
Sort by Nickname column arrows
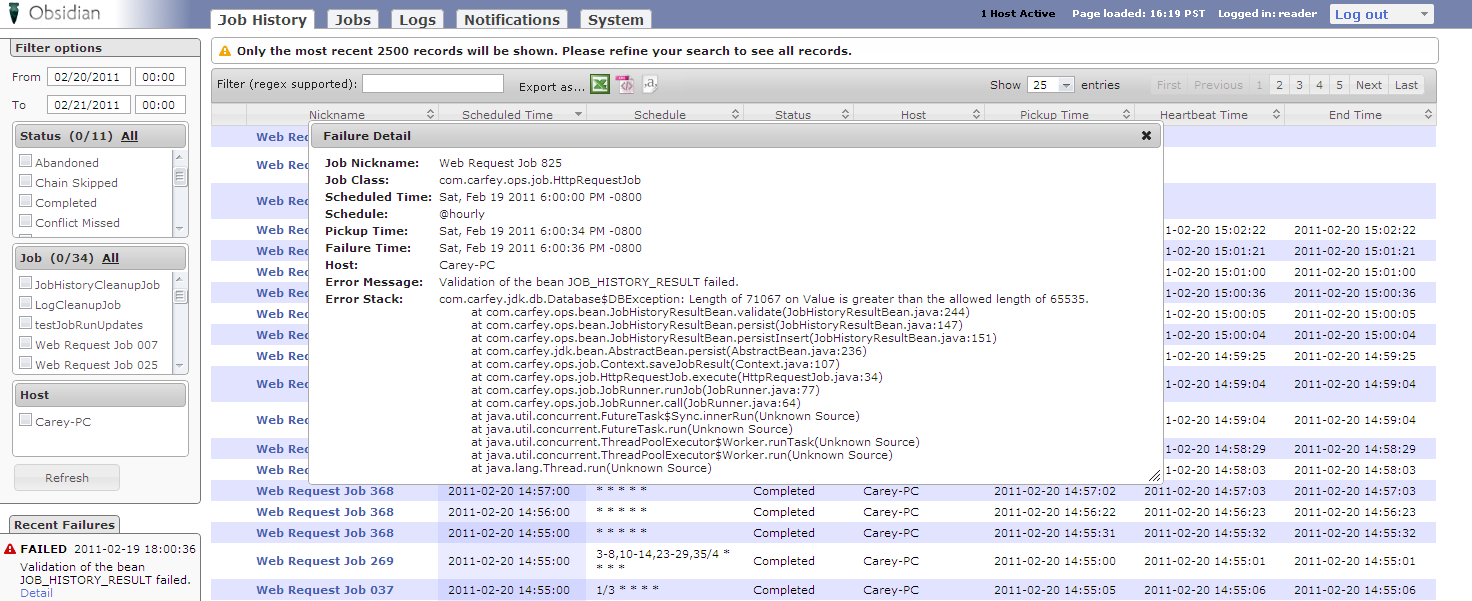click(431, 115)
